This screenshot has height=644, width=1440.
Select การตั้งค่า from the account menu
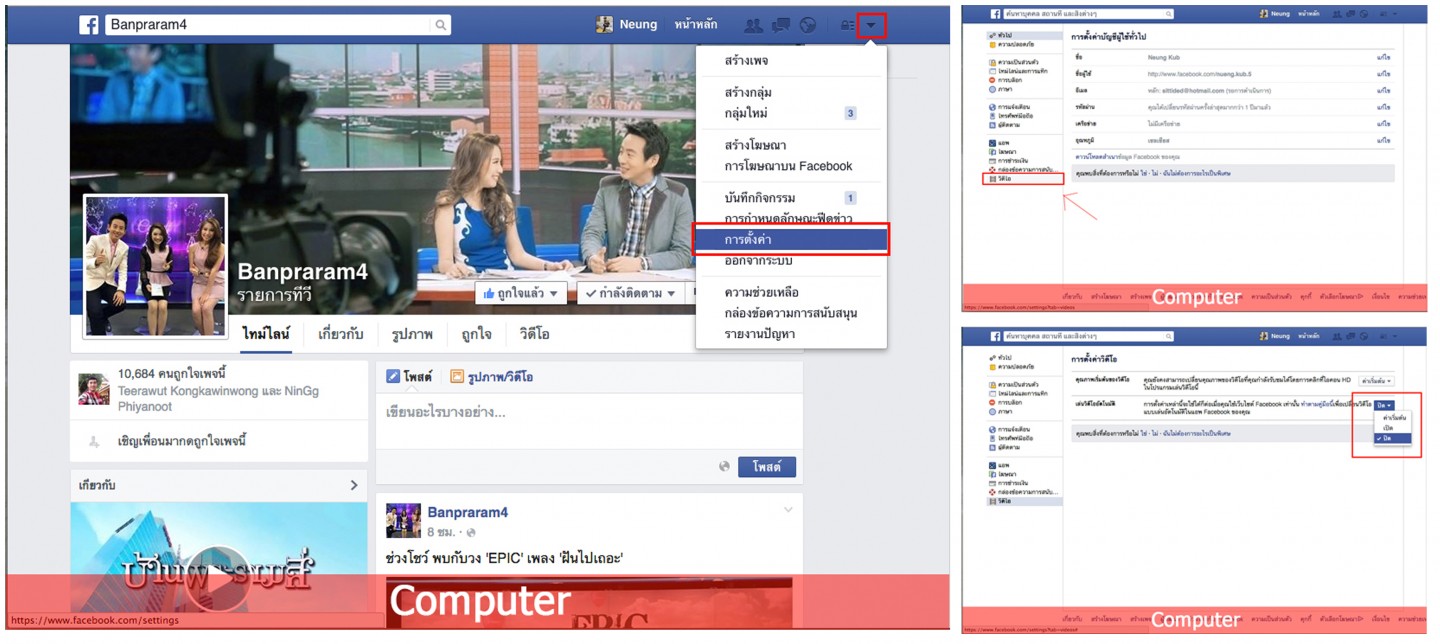click(790, 240)
